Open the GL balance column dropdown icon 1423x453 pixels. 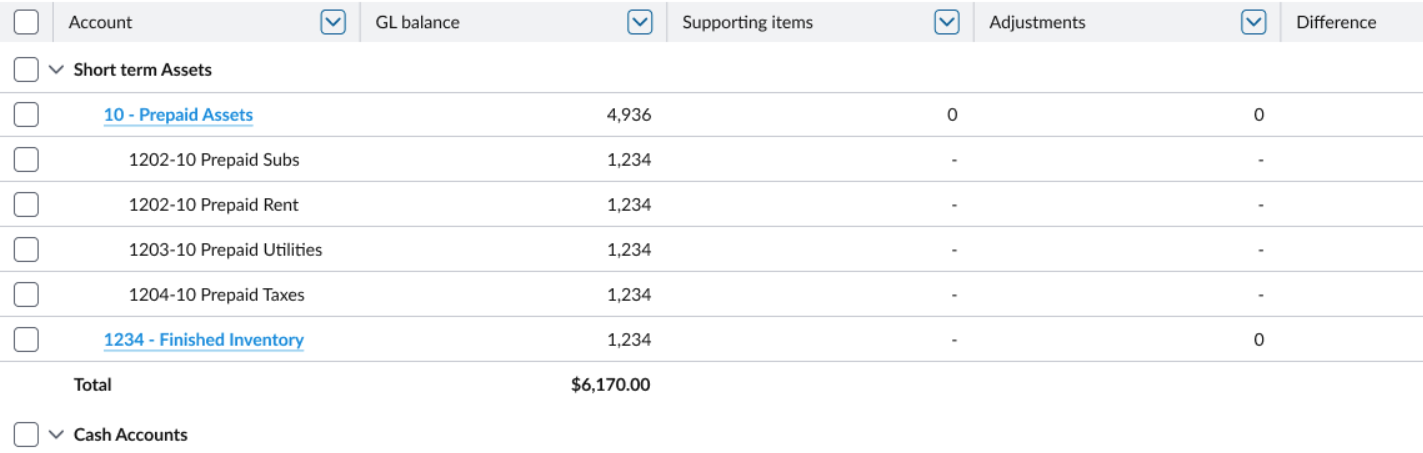click(640, 22)
